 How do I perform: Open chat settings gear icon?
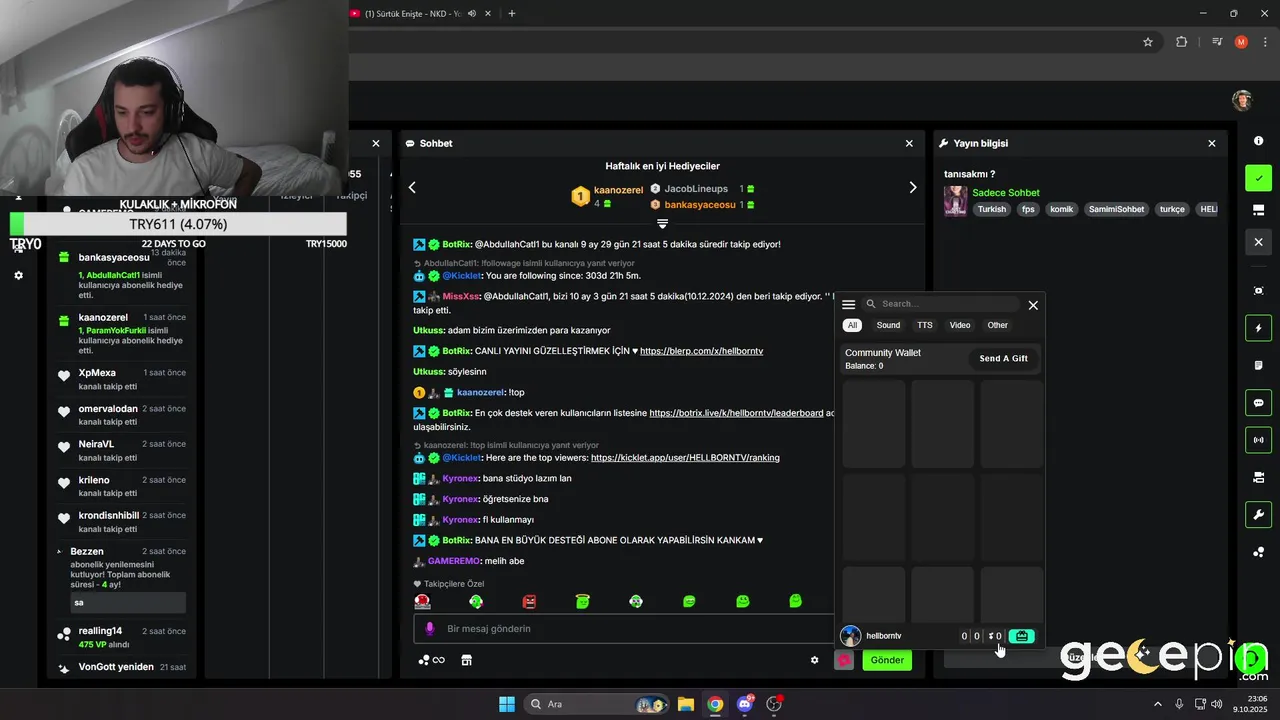point(814,660)
